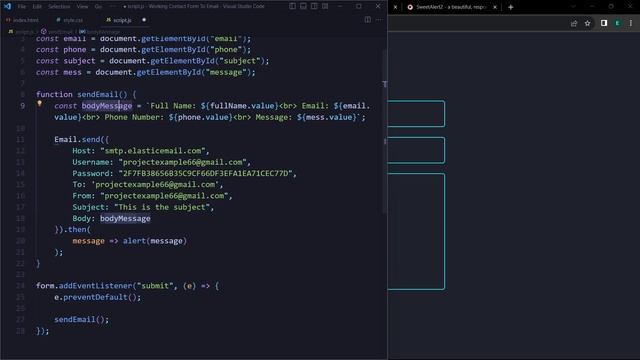This screenshot has width=640, height=360.
Task: Switch to the style.css editor tab
Action: (x=70, y=20)
